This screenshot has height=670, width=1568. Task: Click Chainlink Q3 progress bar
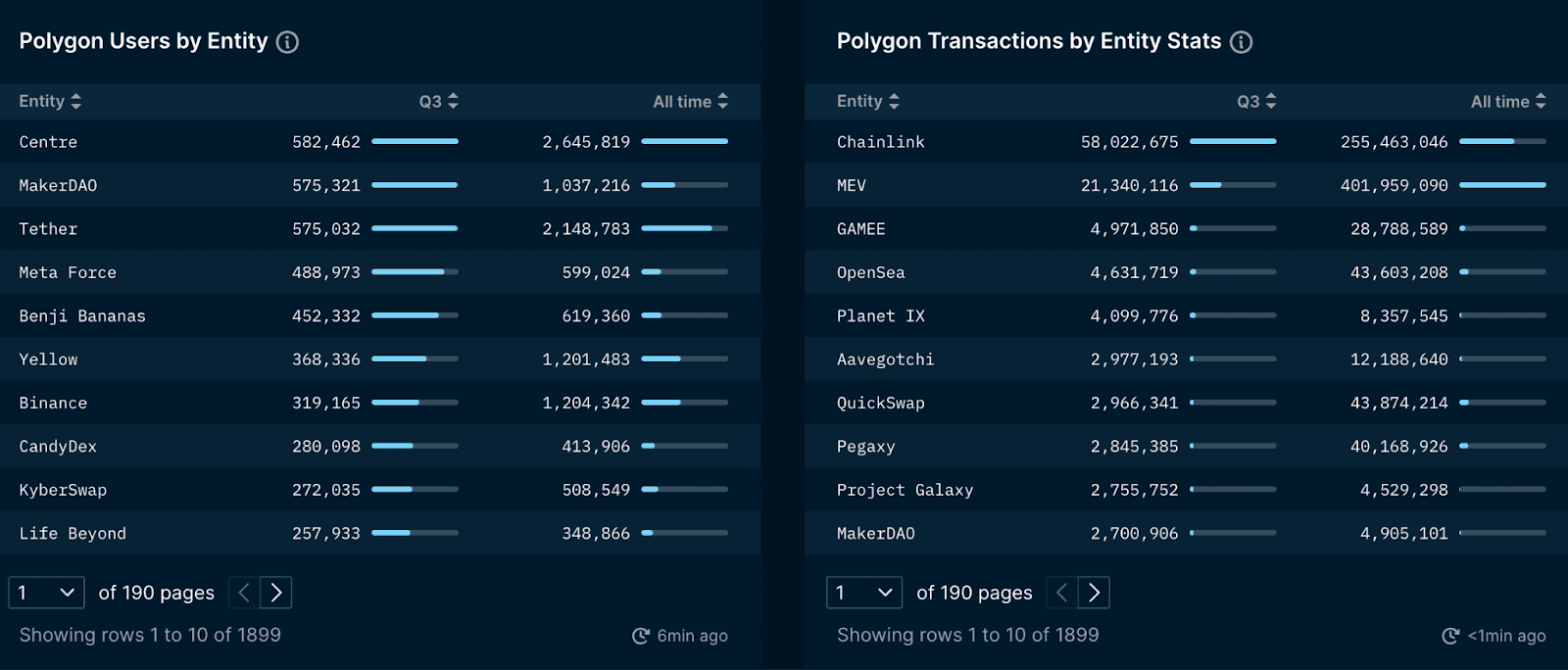[1233, 141]
